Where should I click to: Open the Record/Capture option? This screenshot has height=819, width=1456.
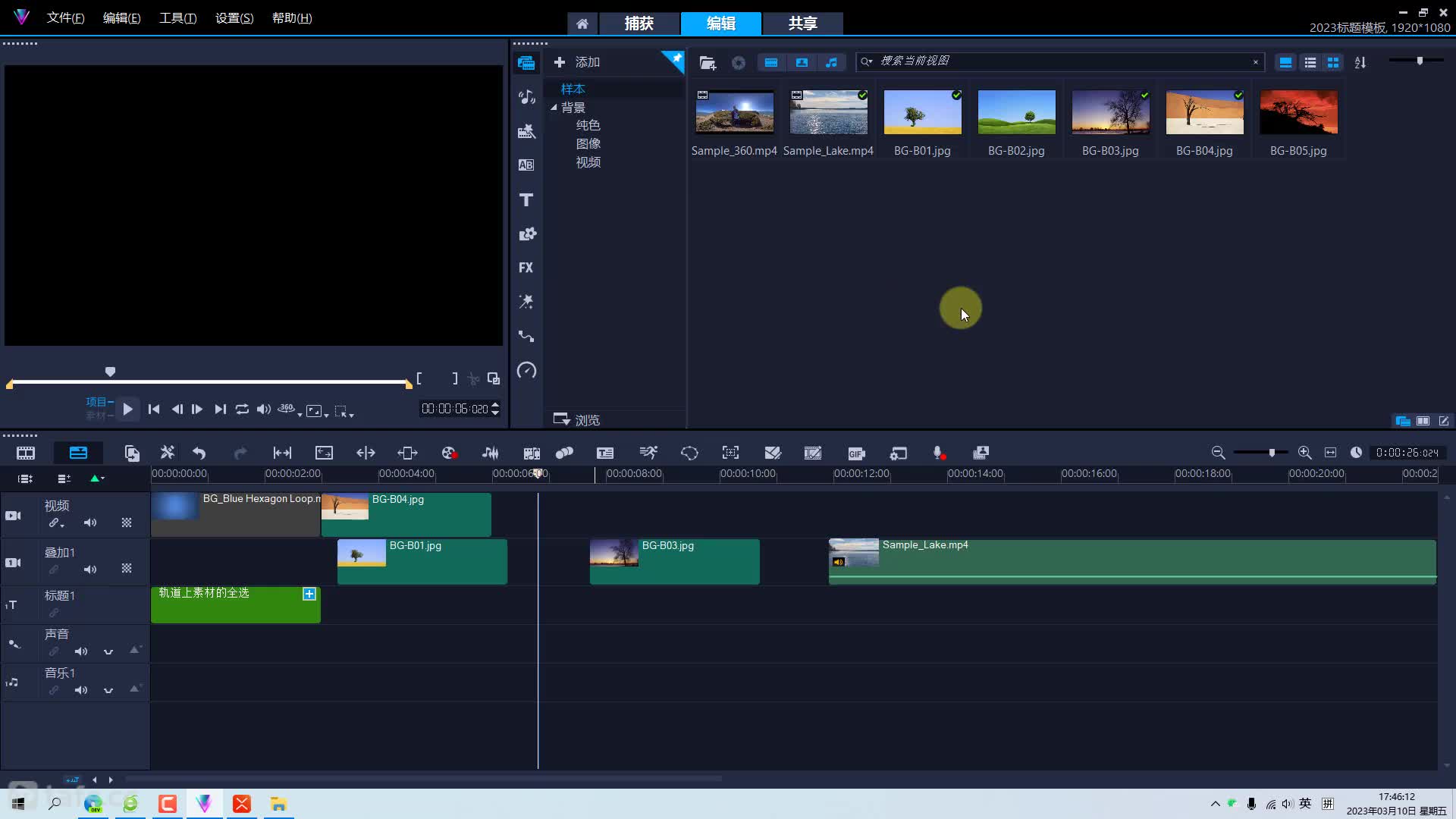click(x=449, y=453)
